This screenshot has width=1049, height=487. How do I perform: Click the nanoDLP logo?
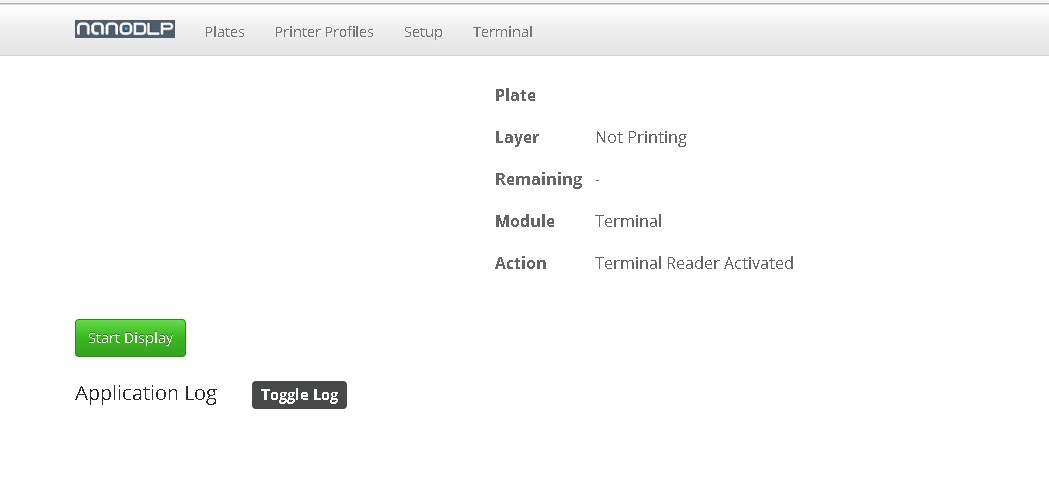click(x=125, y=29)
